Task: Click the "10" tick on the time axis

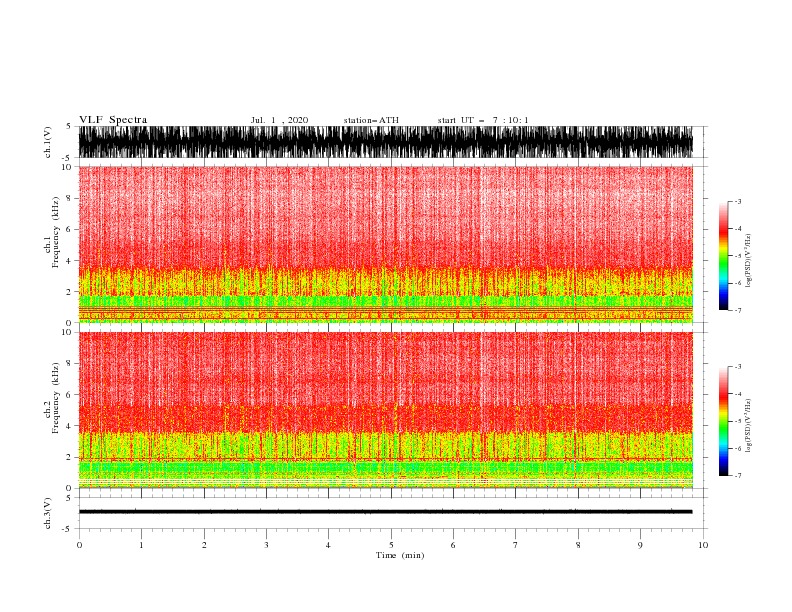Action: [703, 545]
